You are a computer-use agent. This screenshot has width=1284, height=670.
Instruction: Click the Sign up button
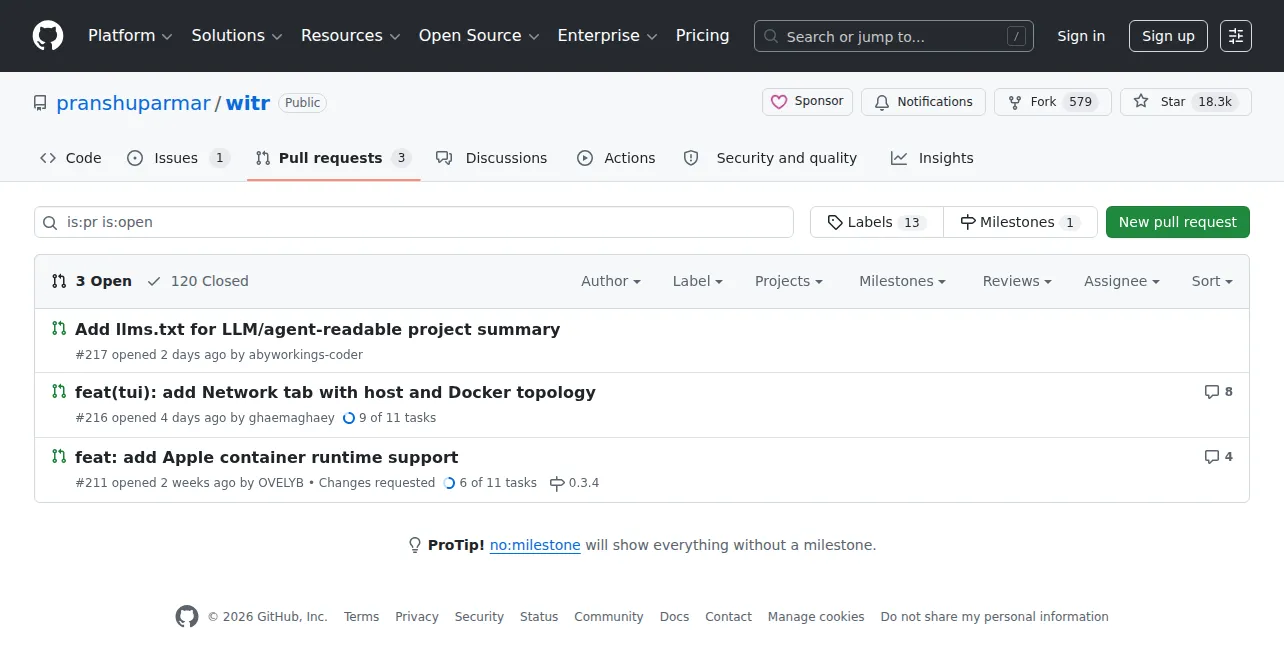point(1168,36)
